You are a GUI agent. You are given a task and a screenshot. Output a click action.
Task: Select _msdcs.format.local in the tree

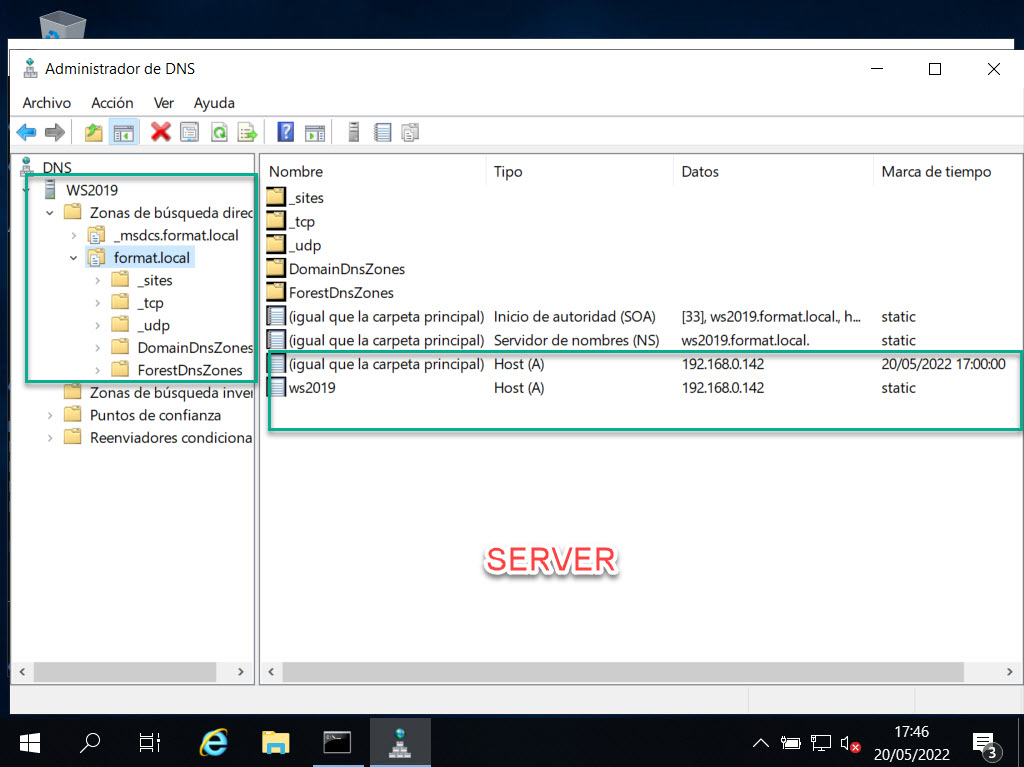pyautogui.click(x=176, y=235)
